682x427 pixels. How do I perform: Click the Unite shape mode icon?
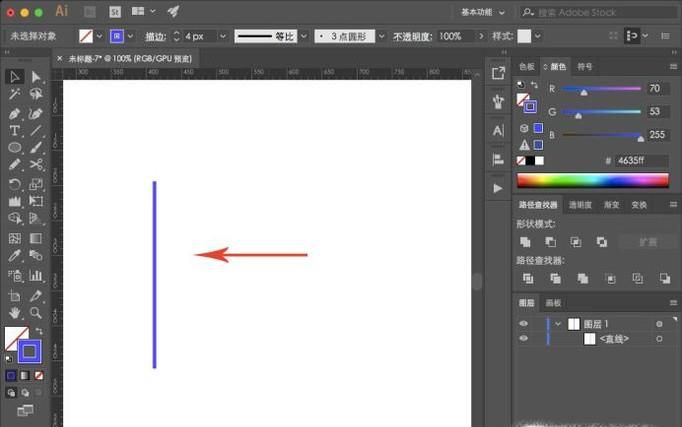tap(525, 242)
